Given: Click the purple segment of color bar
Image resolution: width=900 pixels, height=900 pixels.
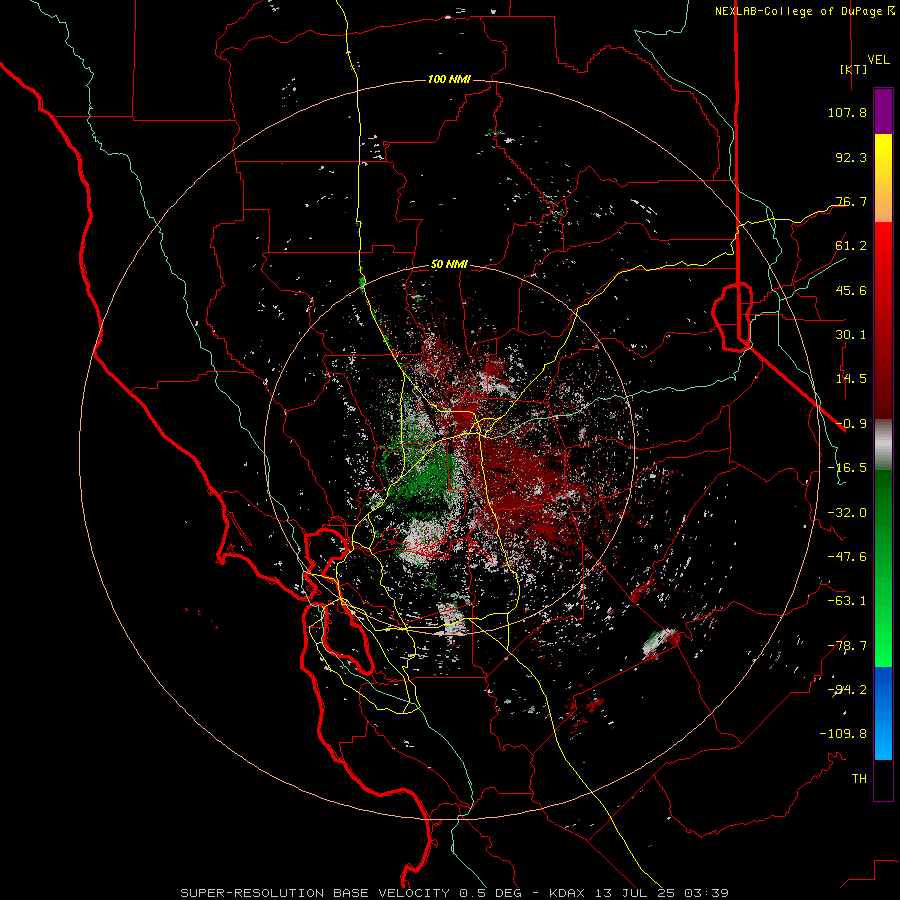Looking at the screenshot, I should 883,111.
